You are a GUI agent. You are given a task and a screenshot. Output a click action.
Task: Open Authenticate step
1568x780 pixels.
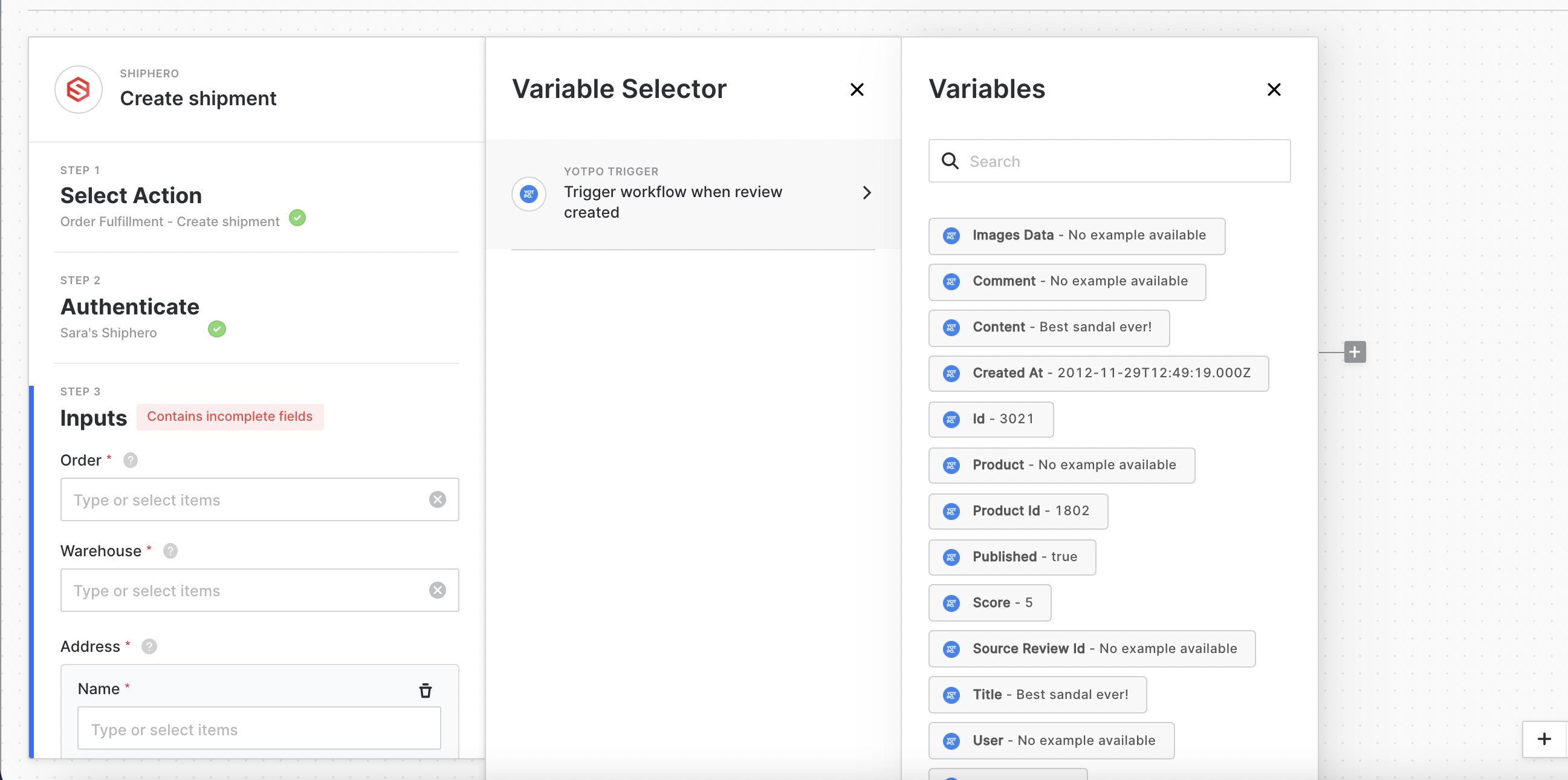(129, 307)
